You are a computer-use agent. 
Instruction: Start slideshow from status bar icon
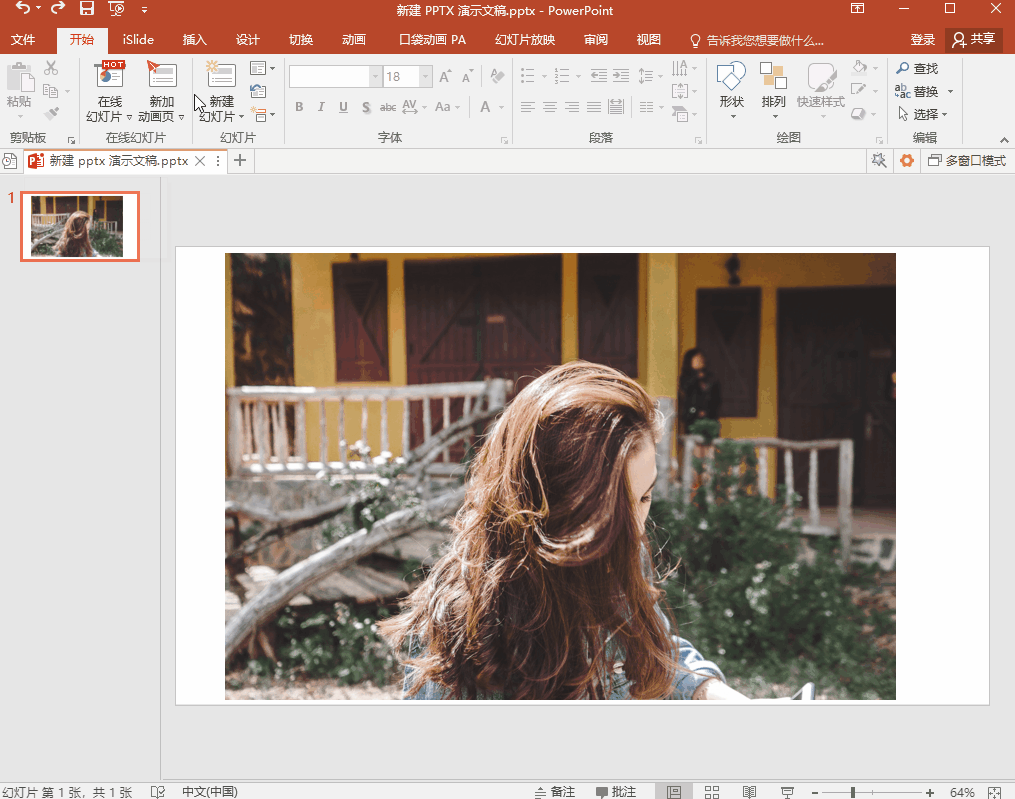(x=785, y=792)
